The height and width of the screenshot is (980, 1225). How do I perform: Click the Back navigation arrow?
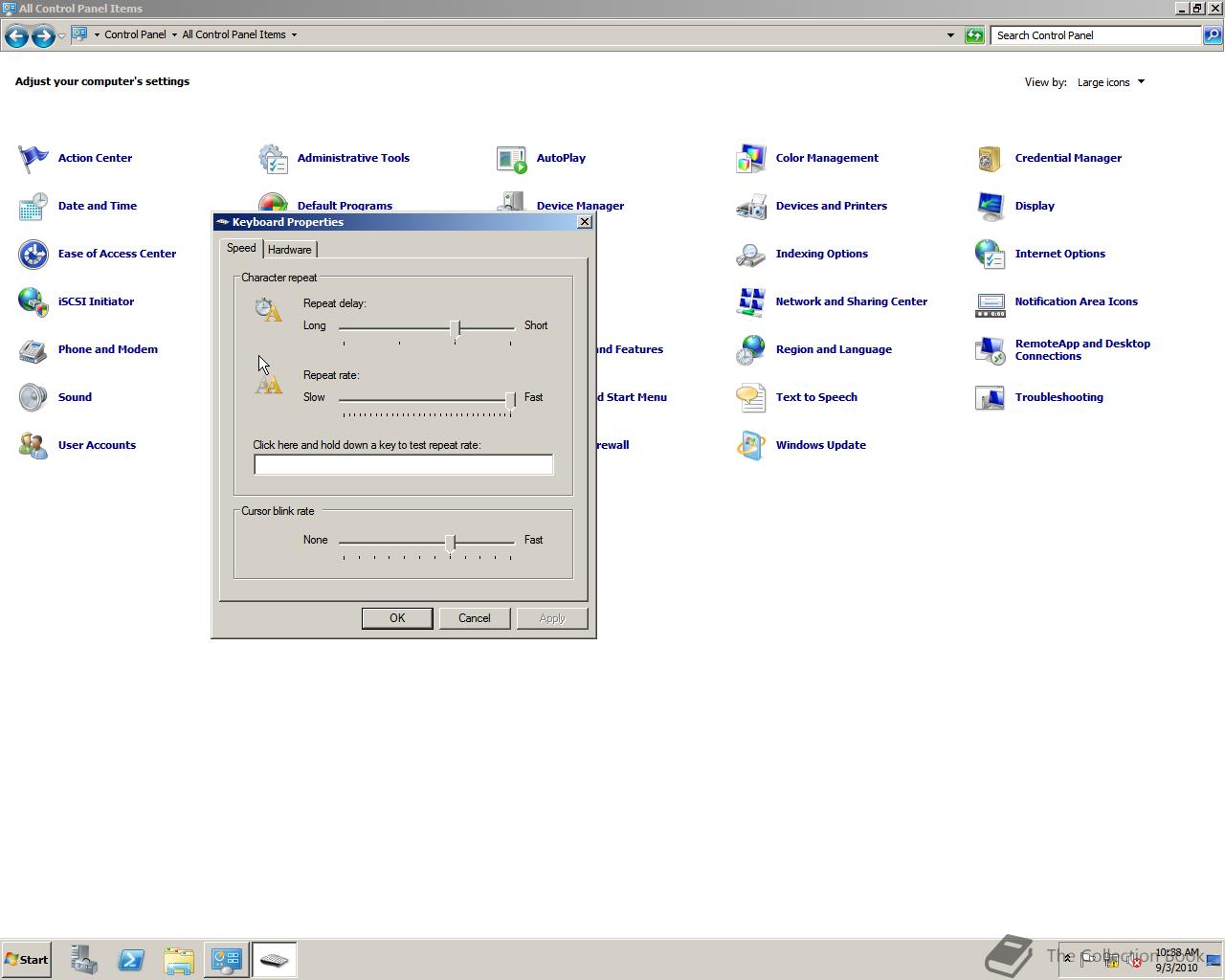16,35
